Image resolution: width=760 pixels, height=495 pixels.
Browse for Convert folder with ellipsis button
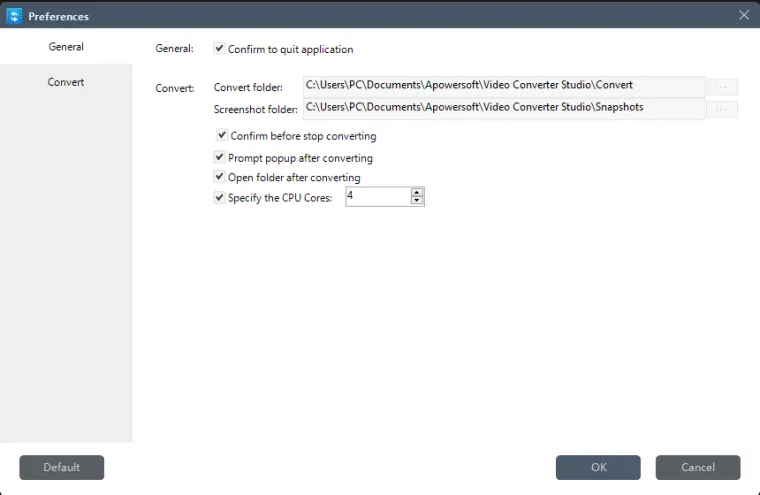[722, 87]
